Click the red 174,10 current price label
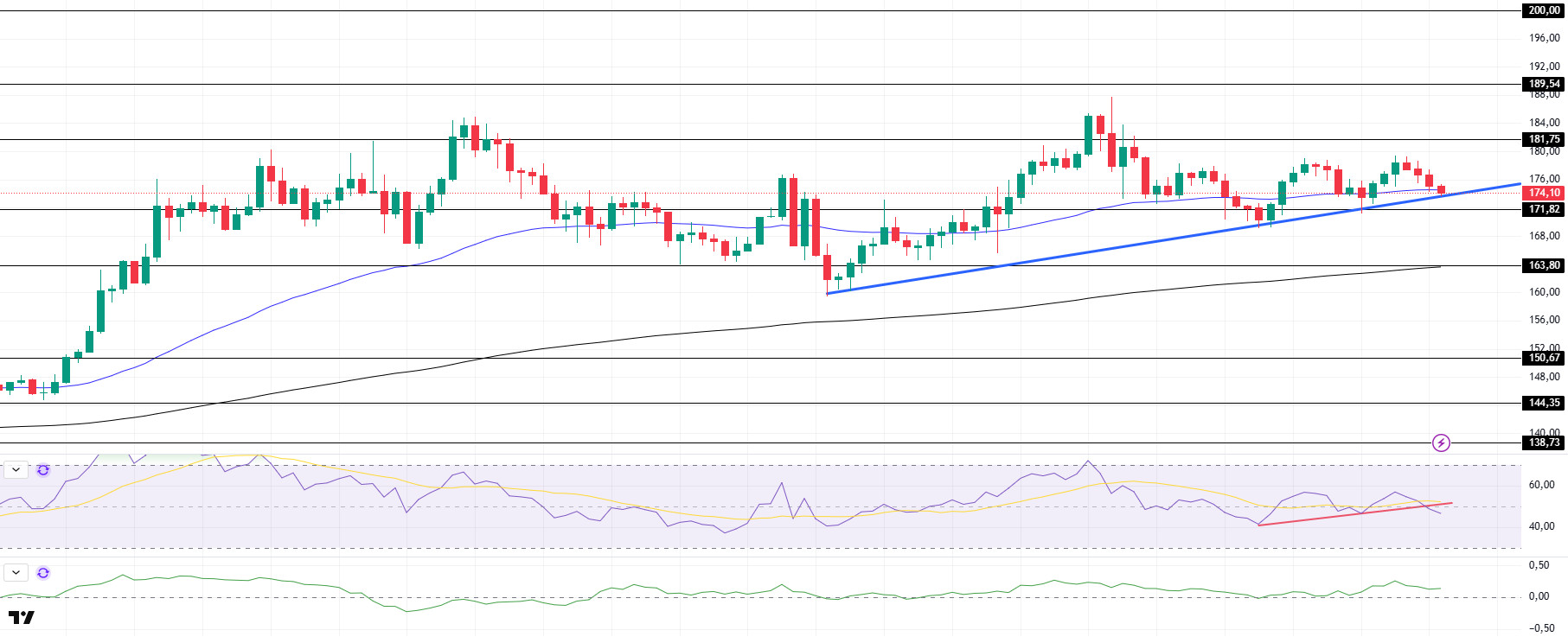1568x643 pixels. tap(1544, 193)
